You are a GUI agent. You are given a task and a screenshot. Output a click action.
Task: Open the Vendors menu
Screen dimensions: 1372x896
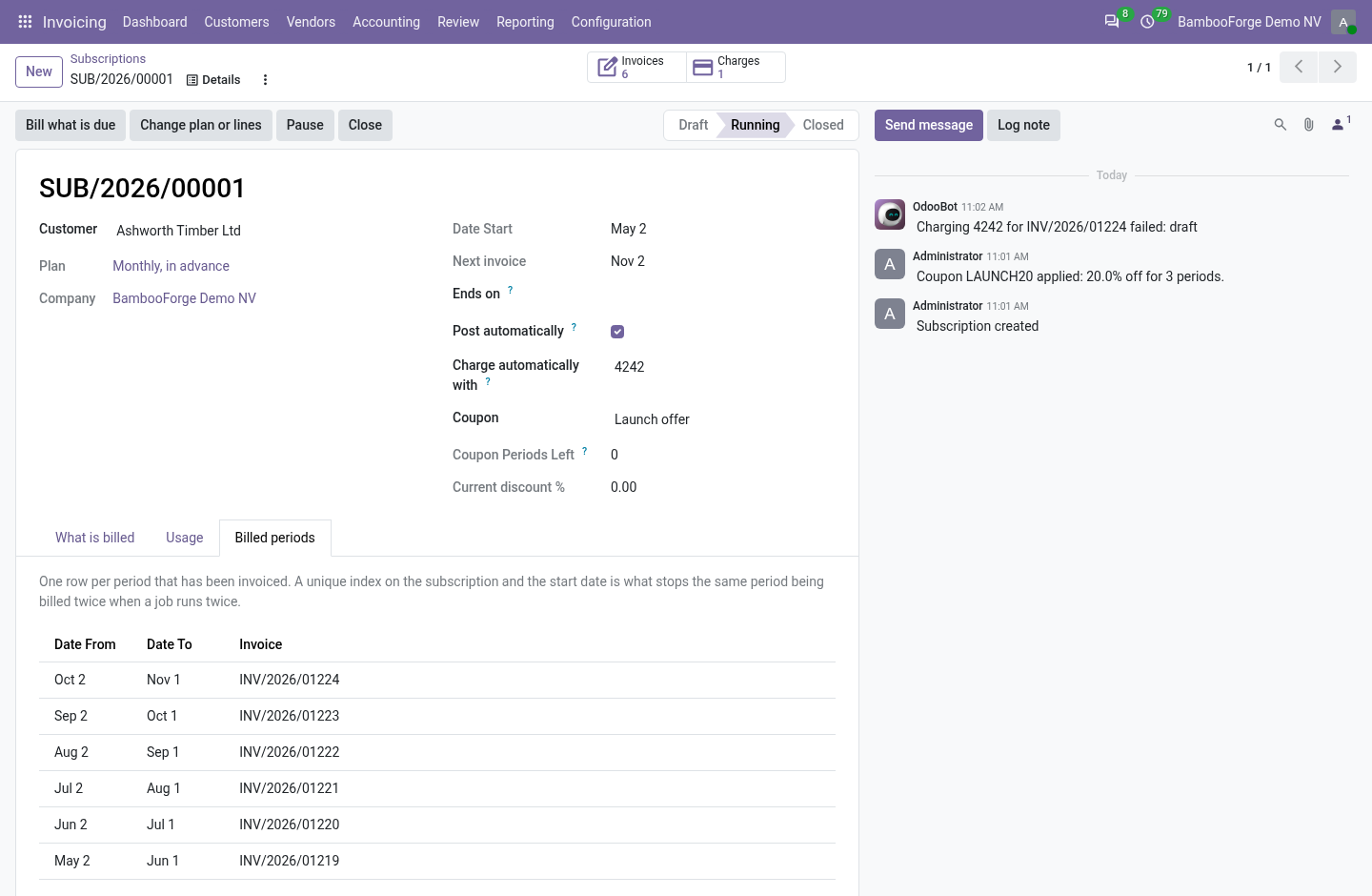tap(311, 22)
